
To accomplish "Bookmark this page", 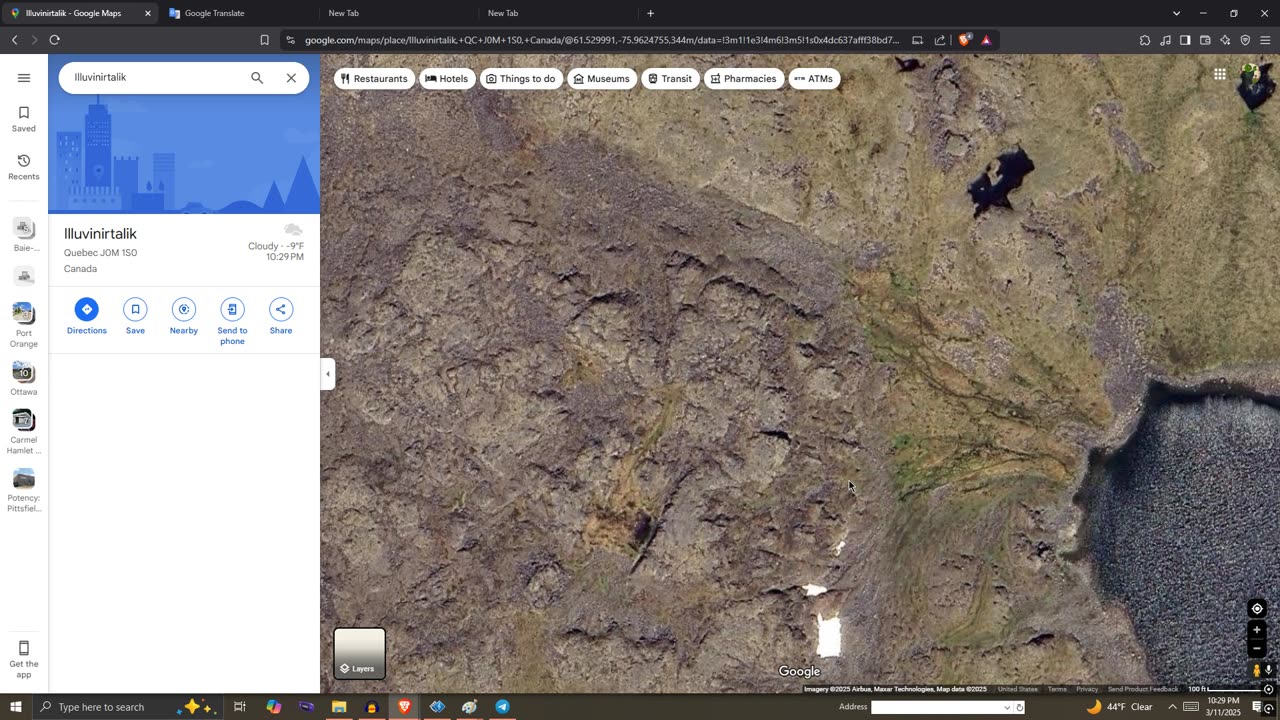I will pos(264,40).
